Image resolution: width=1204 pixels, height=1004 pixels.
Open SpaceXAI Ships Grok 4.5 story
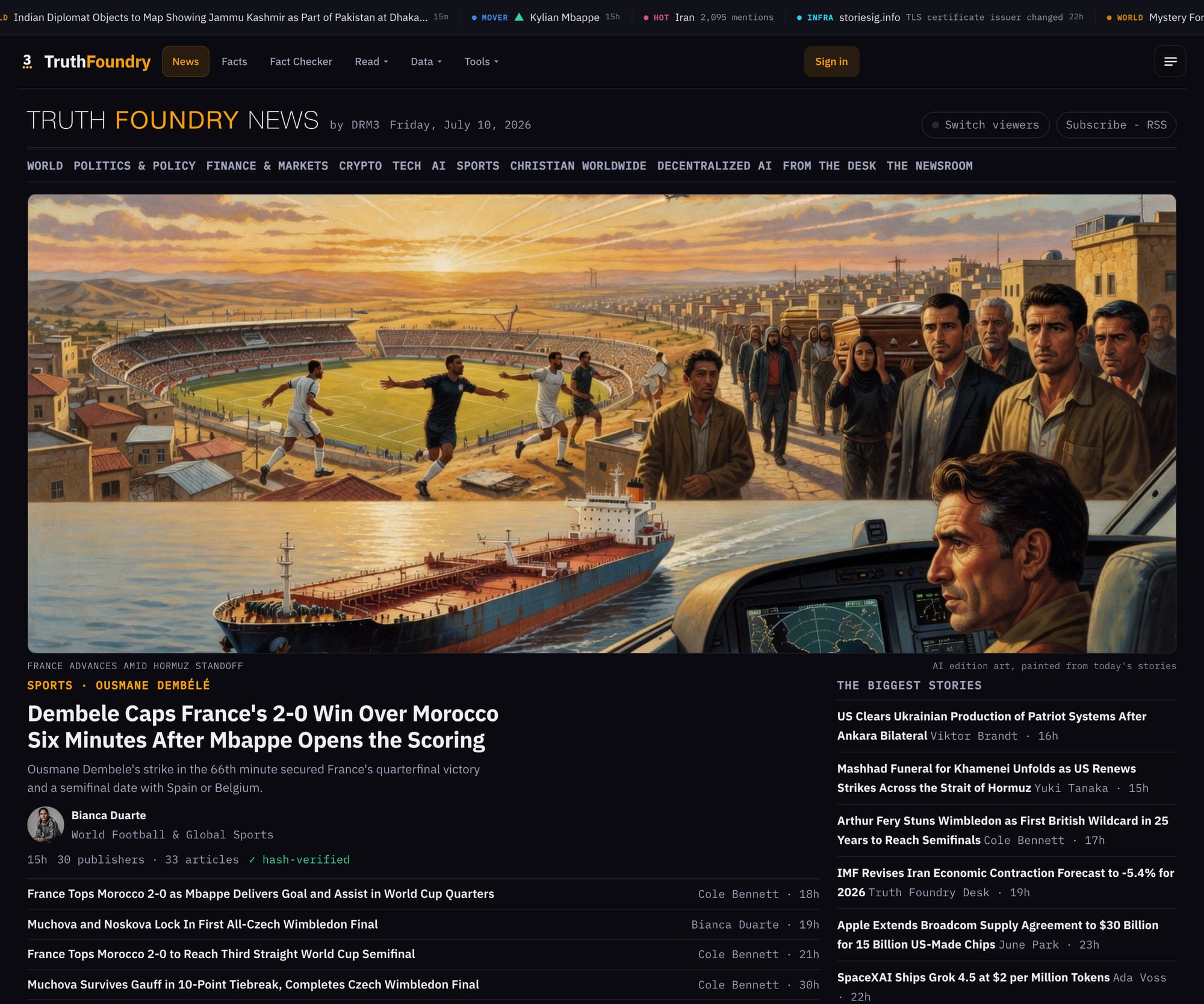(x=973, y=977)
